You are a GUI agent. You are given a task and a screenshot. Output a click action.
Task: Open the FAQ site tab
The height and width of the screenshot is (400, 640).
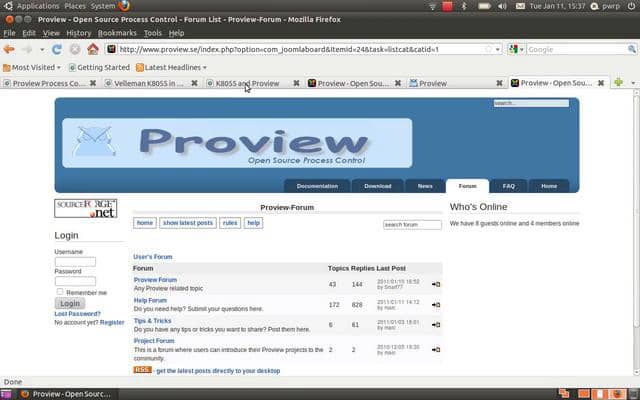(x=509, y=186)
